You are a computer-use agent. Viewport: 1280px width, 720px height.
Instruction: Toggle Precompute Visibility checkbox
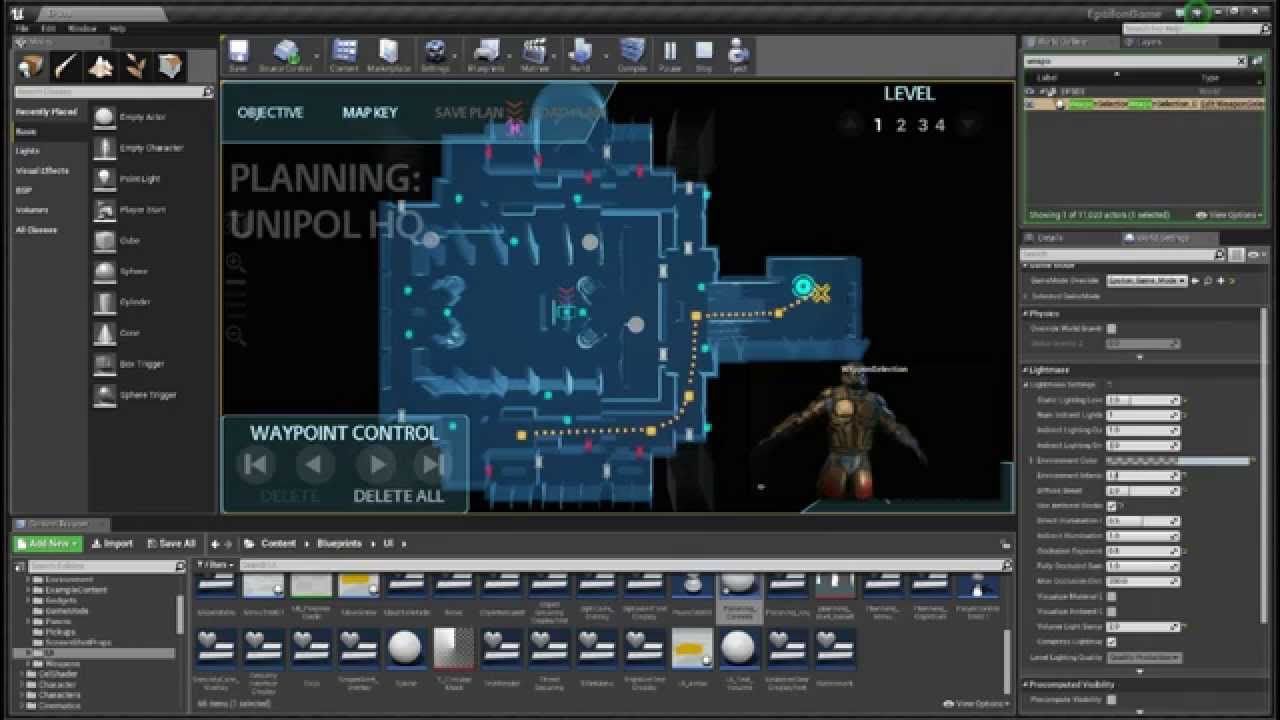1111,700
